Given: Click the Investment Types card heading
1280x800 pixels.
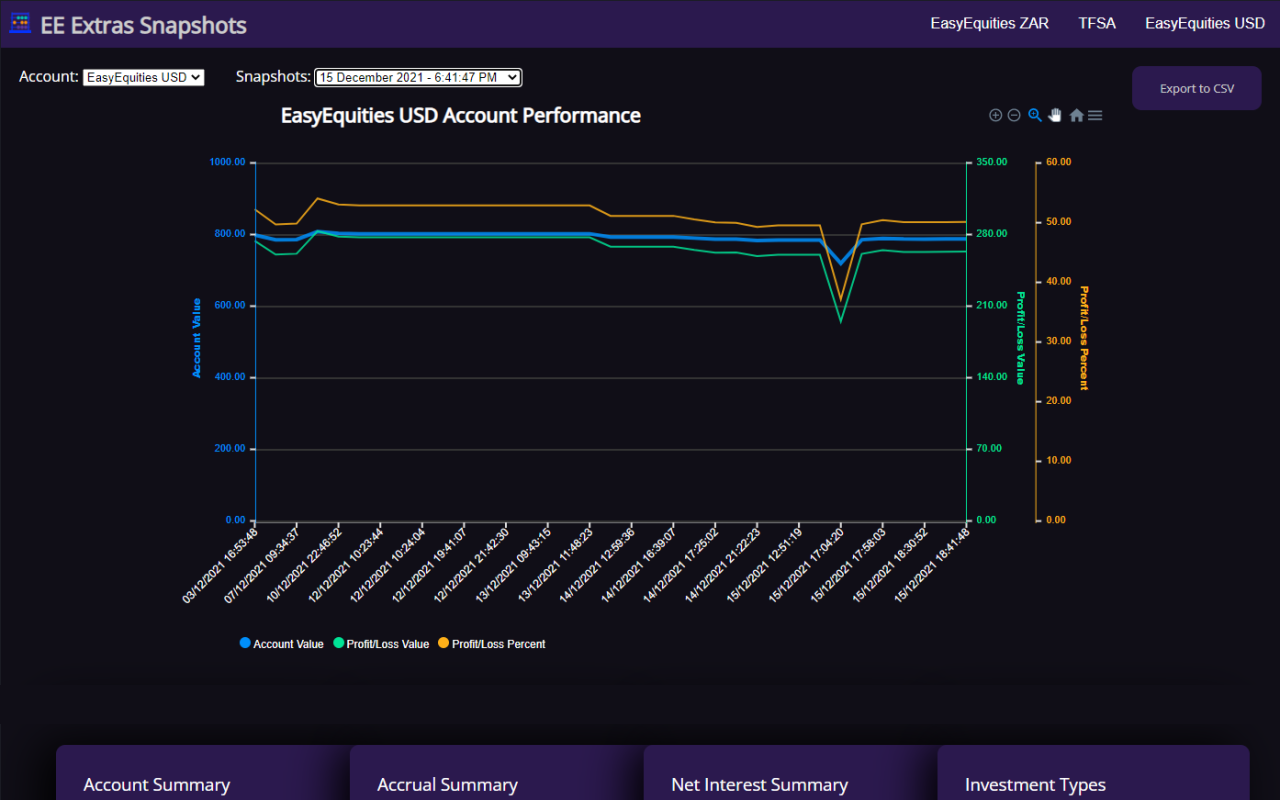Looking at the screenshot, I should coord(1036,785).
